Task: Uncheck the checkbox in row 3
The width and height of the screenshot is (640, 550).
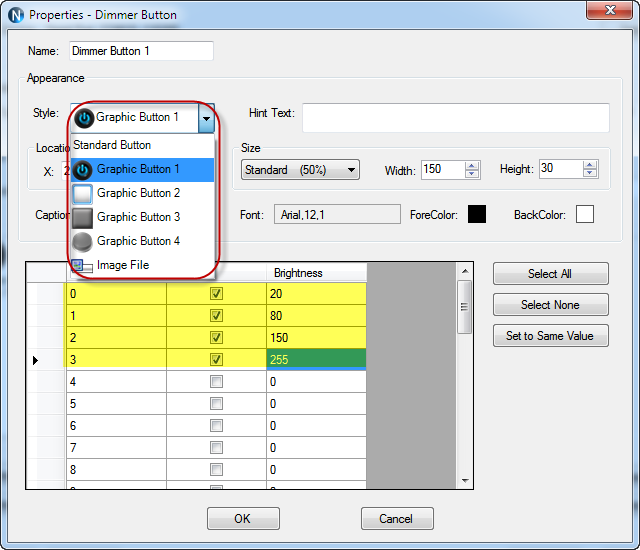Action: (x=216, y=360)
